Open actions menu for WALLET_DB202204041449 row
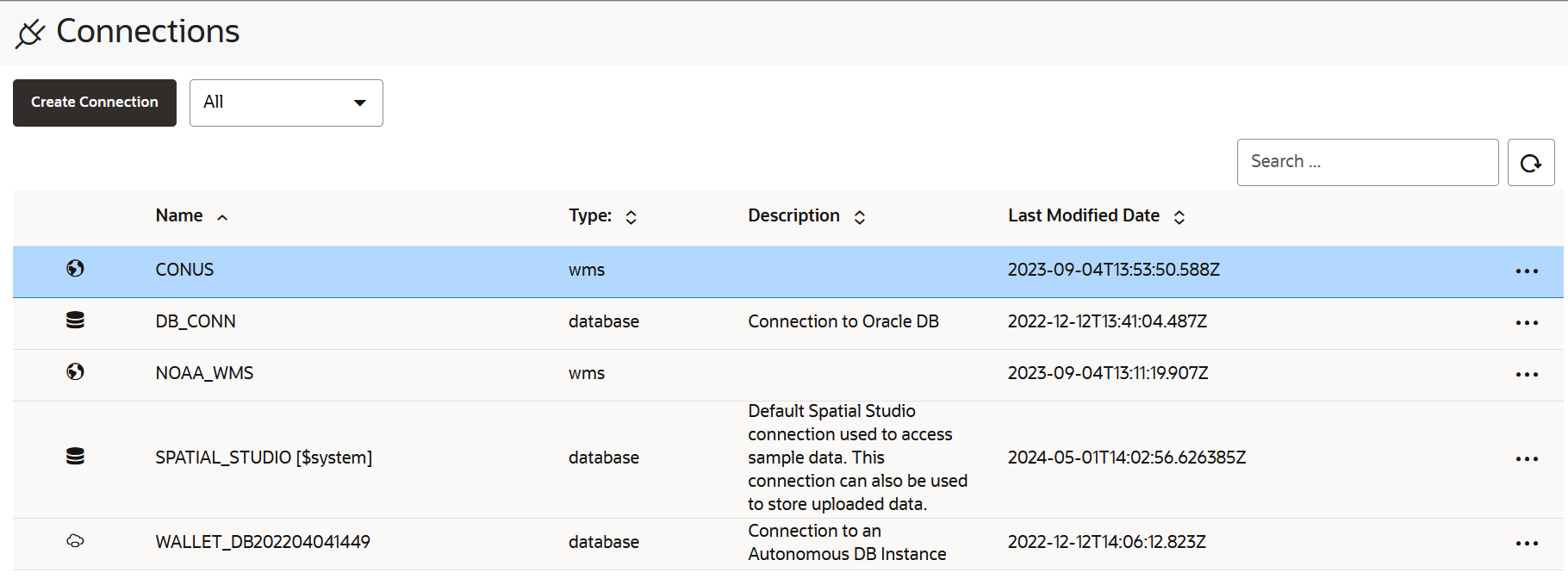Image resolution: width=1568 pixels, height=579 pixels. tap(1527, 544)
